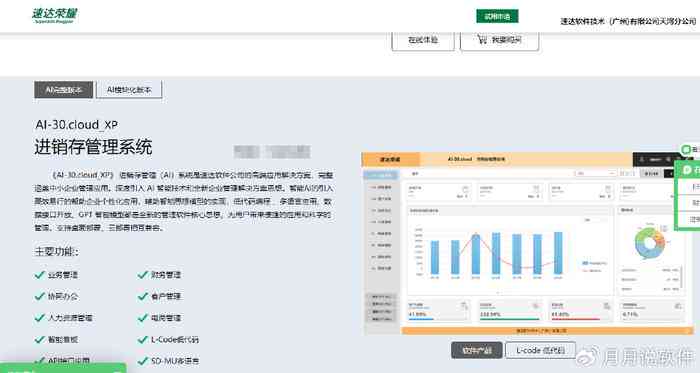Switch to the L-code 低代码 tab
The height and width of the screenshot is (373, 700).
point(540,350)
